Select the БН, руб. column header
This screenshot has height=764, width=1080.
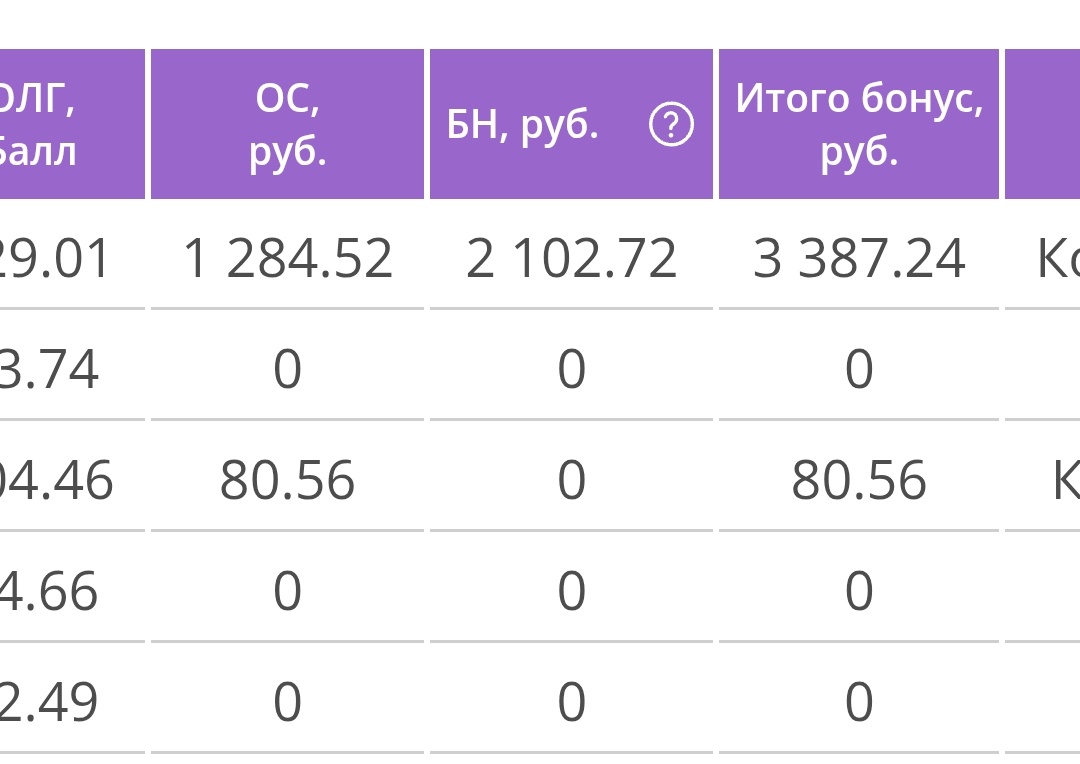tap(571, 124)
